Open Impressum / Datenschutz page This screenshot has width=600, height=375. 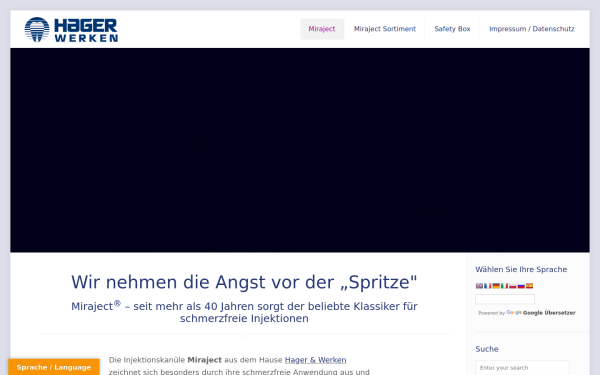pos(532,29)
